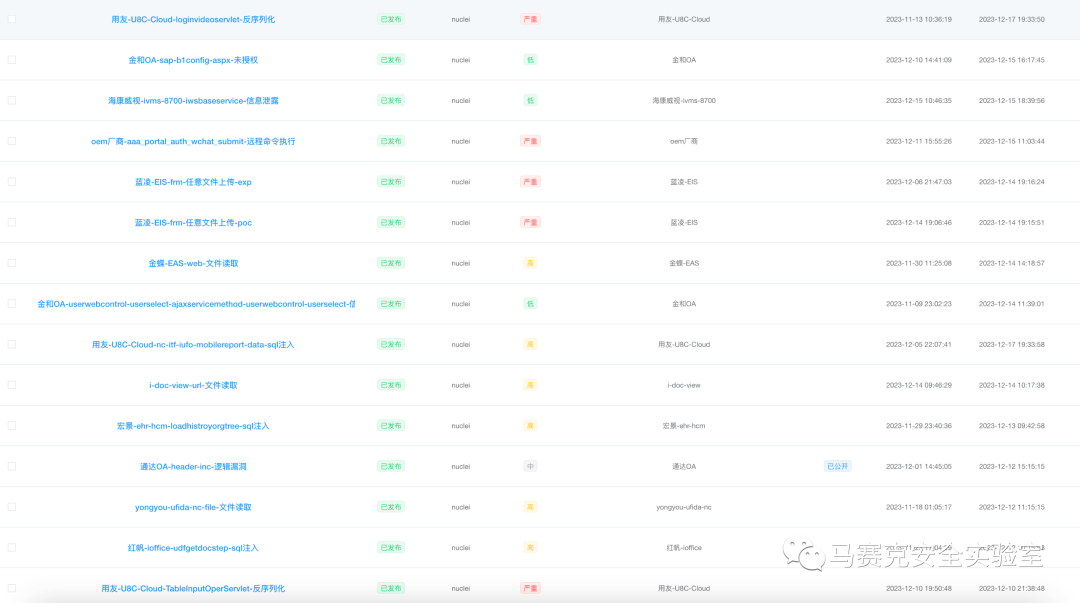Viewport: 1080px width, 603px height.
Task: Open 海康威视-ivms-8700-iwsbaseservice-信息泄露 entry
Action: [193, 101]
